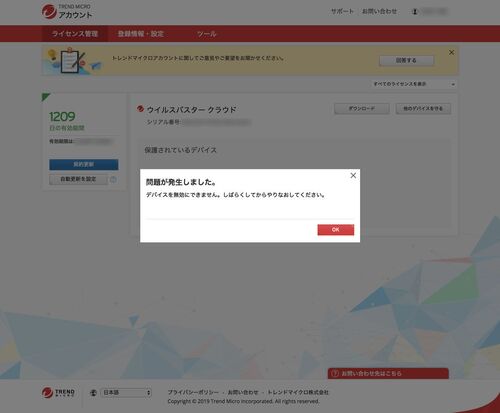This screenshot has width=500, height=413.
Task: Click the globe language icon in footer
Action: (93, 393)
